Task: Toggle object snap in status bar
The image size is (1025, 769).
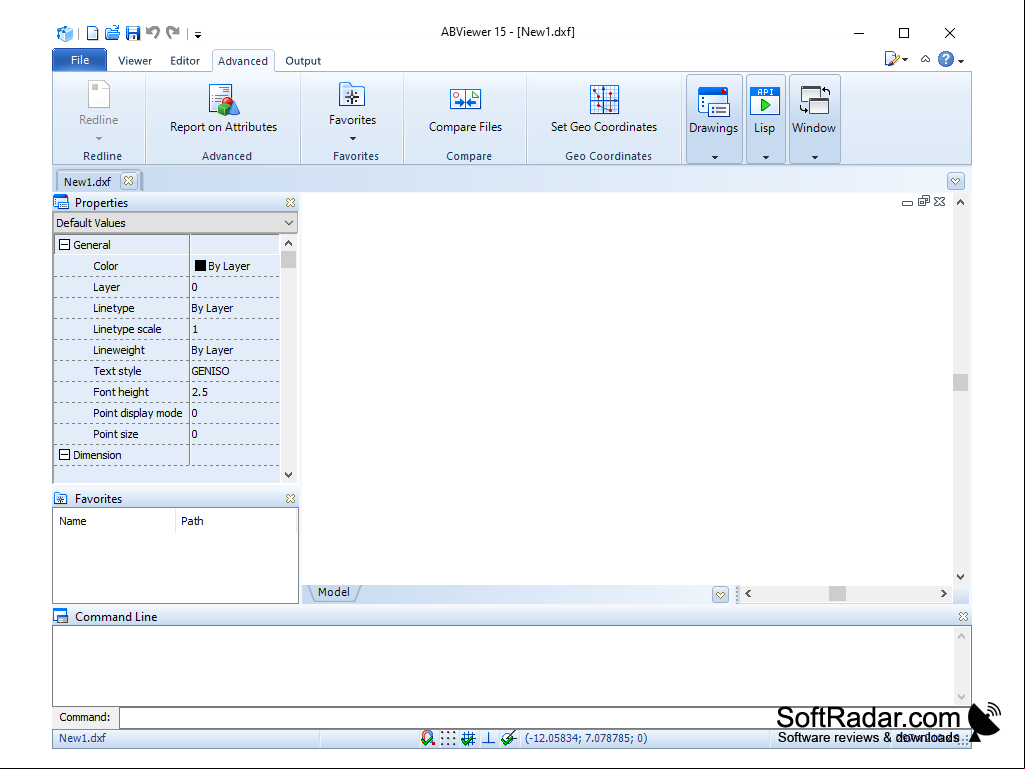Action: (428, 738)
